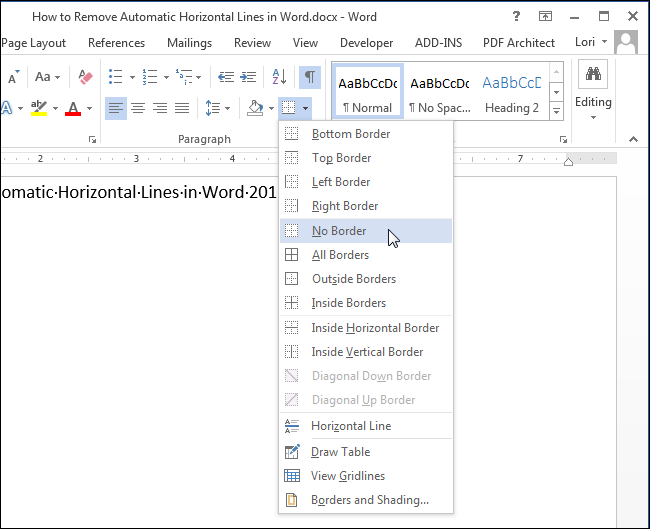The width and height of the screenshot is (650, 529).
Task: Click the user profile picture
Action: (626, 42)
